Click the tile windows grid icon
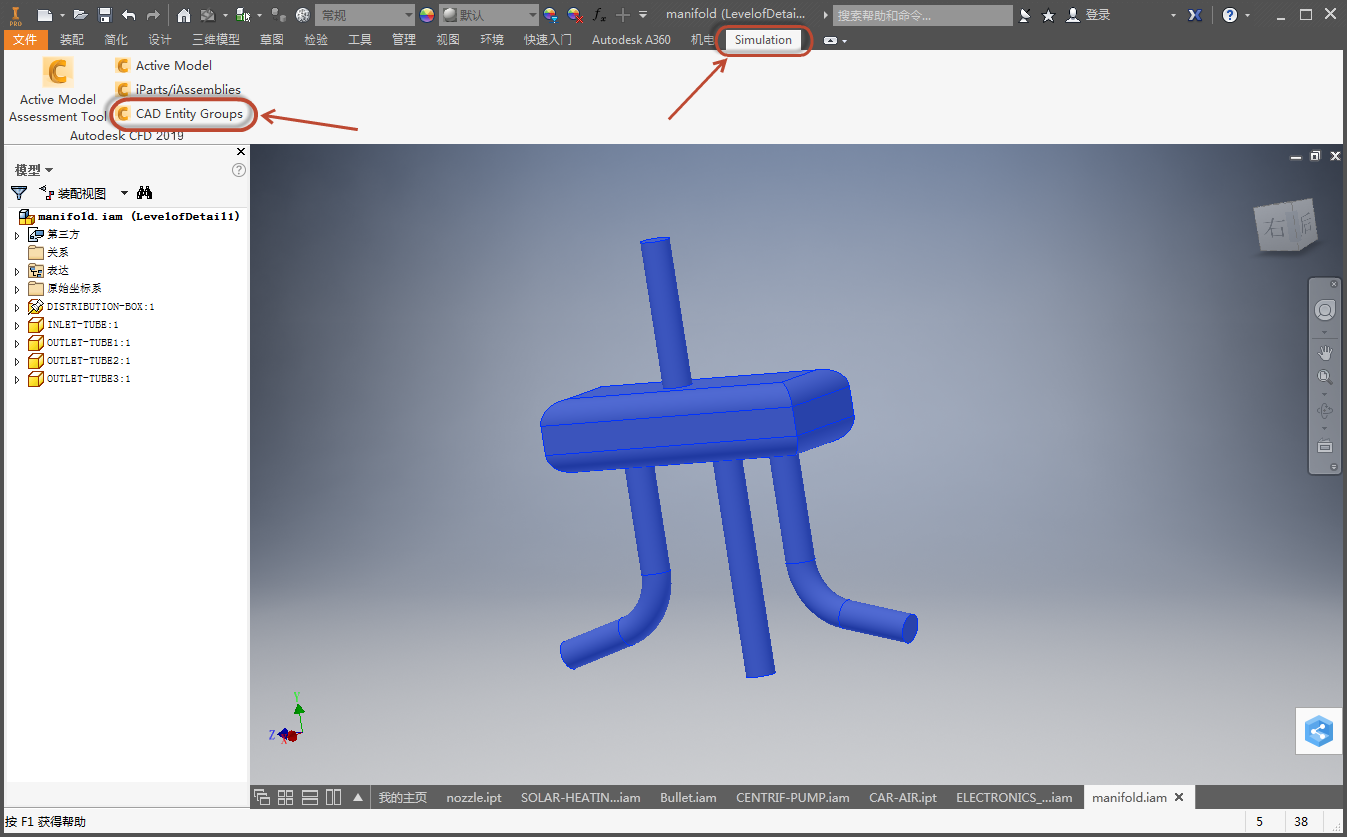Image resolution: width=1347 pixels, height=837 pixels. pos(285,797)
